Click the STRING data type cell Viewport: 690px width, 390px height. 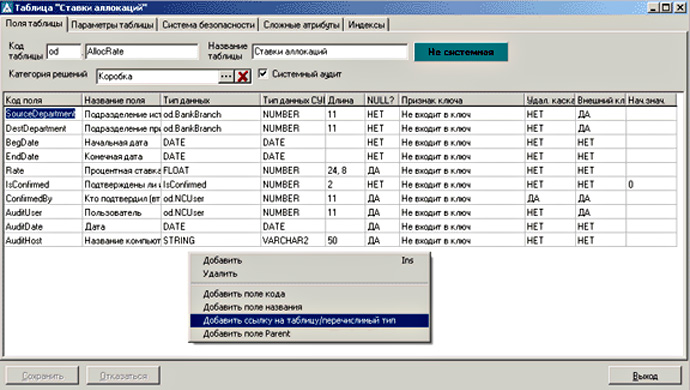(x=211, y=241)
